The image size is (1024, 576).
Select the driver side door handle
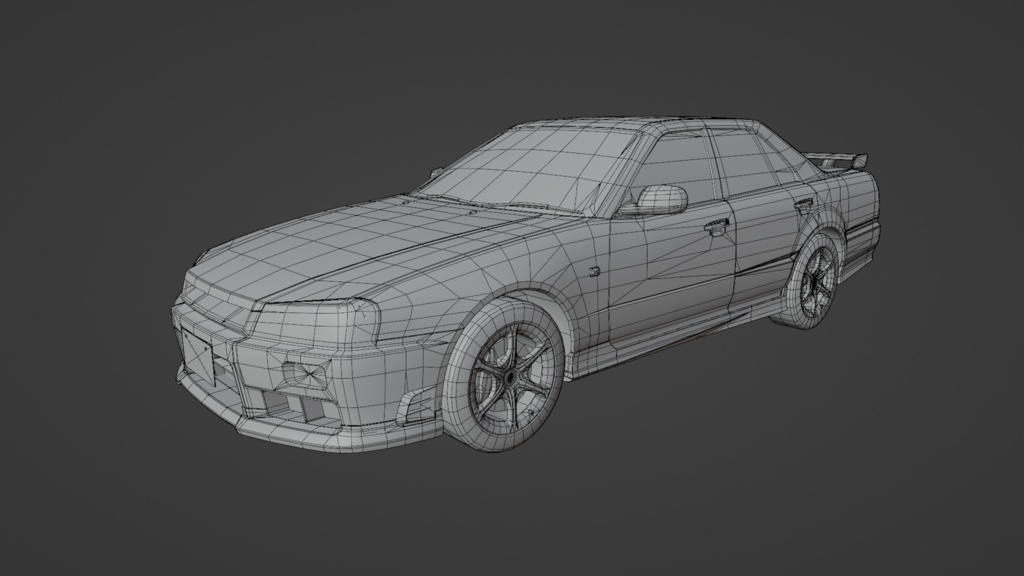(716, 226)
